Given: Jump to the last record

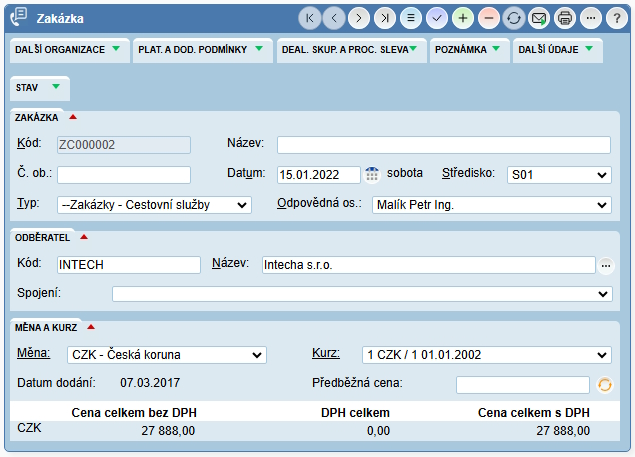Looking at the screenshot, I should [385, 18].
